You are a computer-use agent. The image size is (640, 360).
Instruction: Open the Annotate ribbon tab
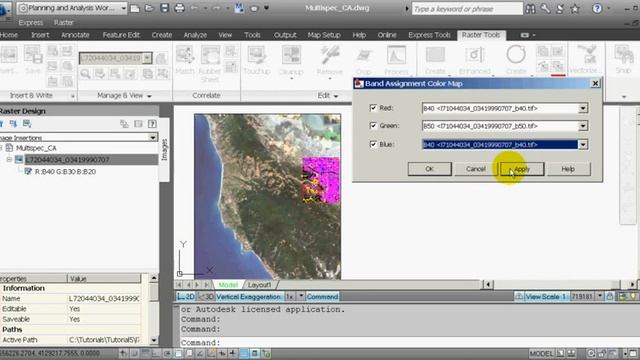click(75, 35)
